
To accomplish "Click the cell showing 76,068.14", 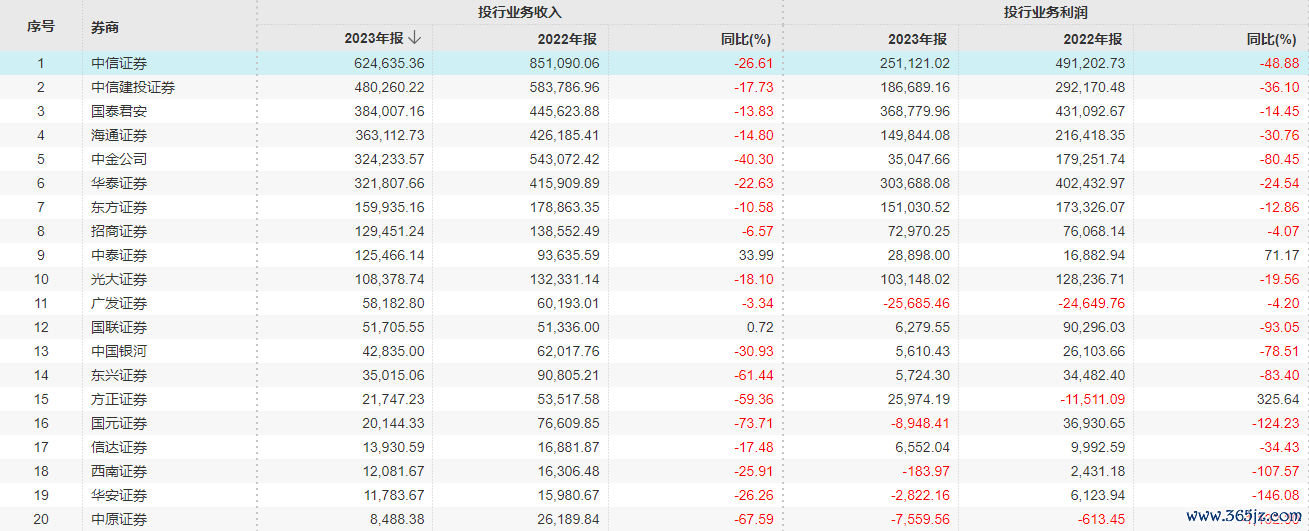I will (x=1094, y=231).
